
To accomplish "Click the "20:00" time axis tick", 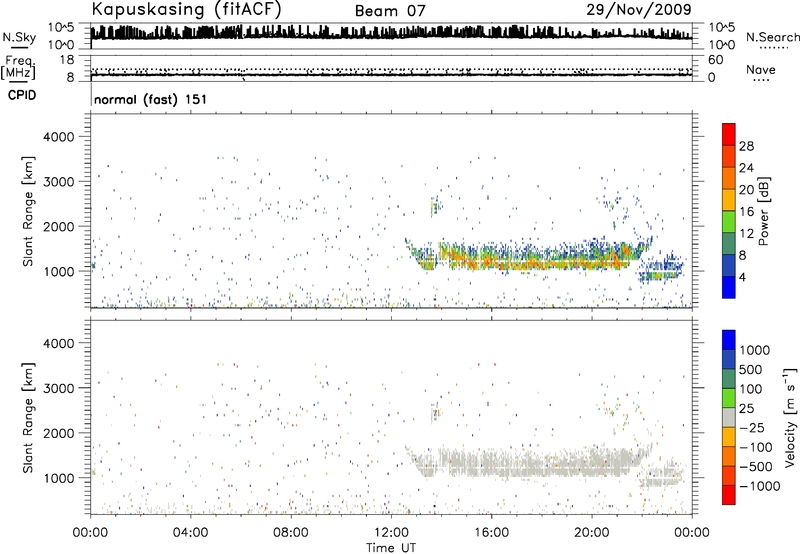I will pyautogui.click(x=592, y=533).
